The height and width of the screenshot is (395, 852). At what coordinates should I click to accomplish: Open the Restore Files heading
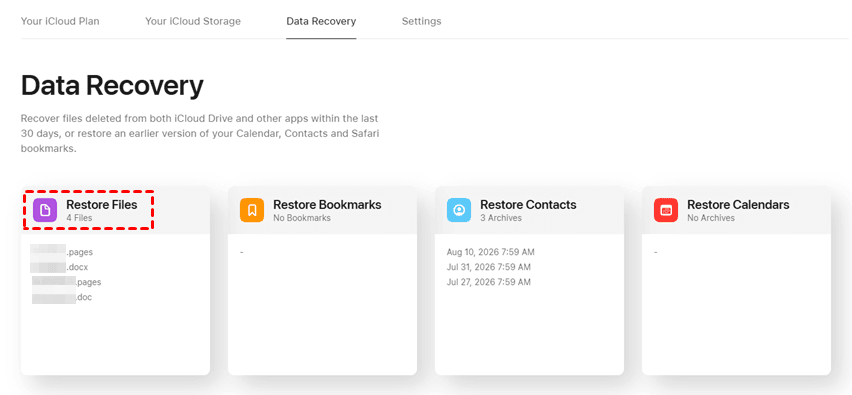coord(102,205)
